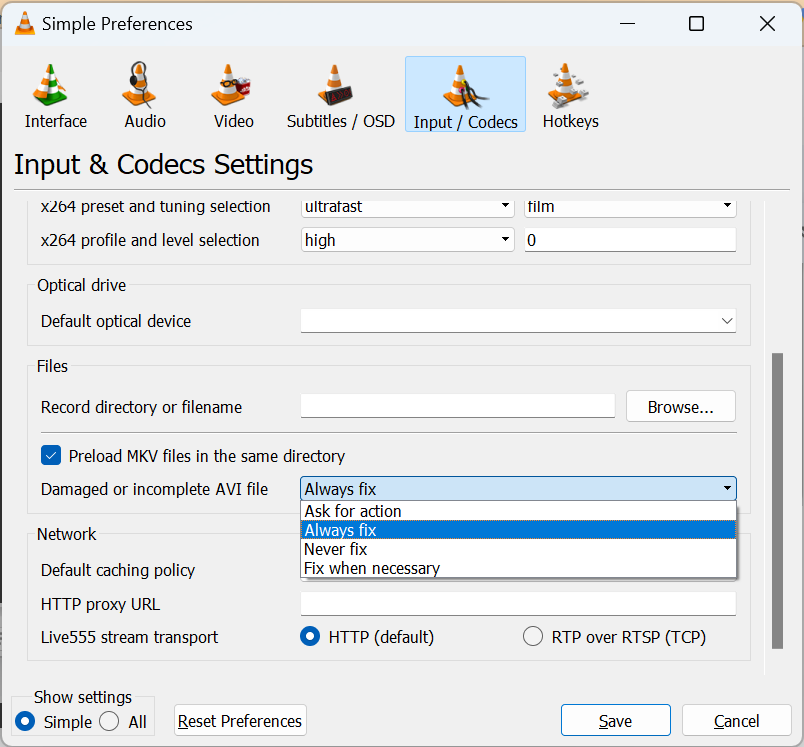Screen dimensions: 804x747
Task: Click the VLC cone title bar icon
Action: (24, 24)
